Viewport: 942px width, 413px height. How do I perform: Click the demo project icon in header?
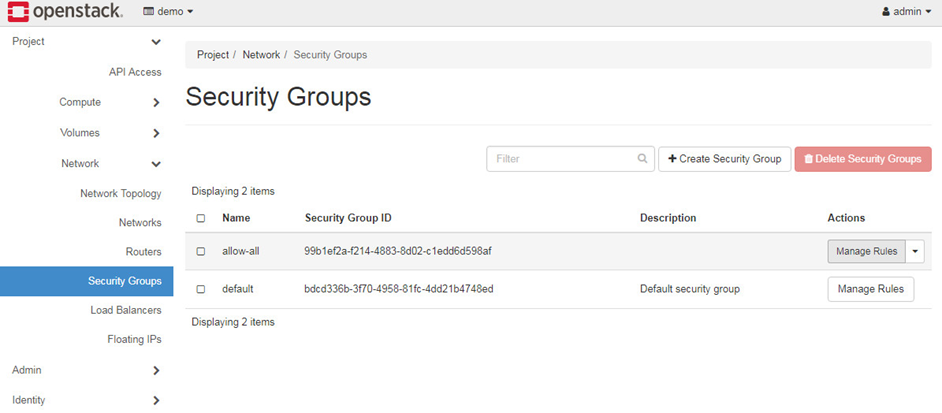tap(149, 12)
